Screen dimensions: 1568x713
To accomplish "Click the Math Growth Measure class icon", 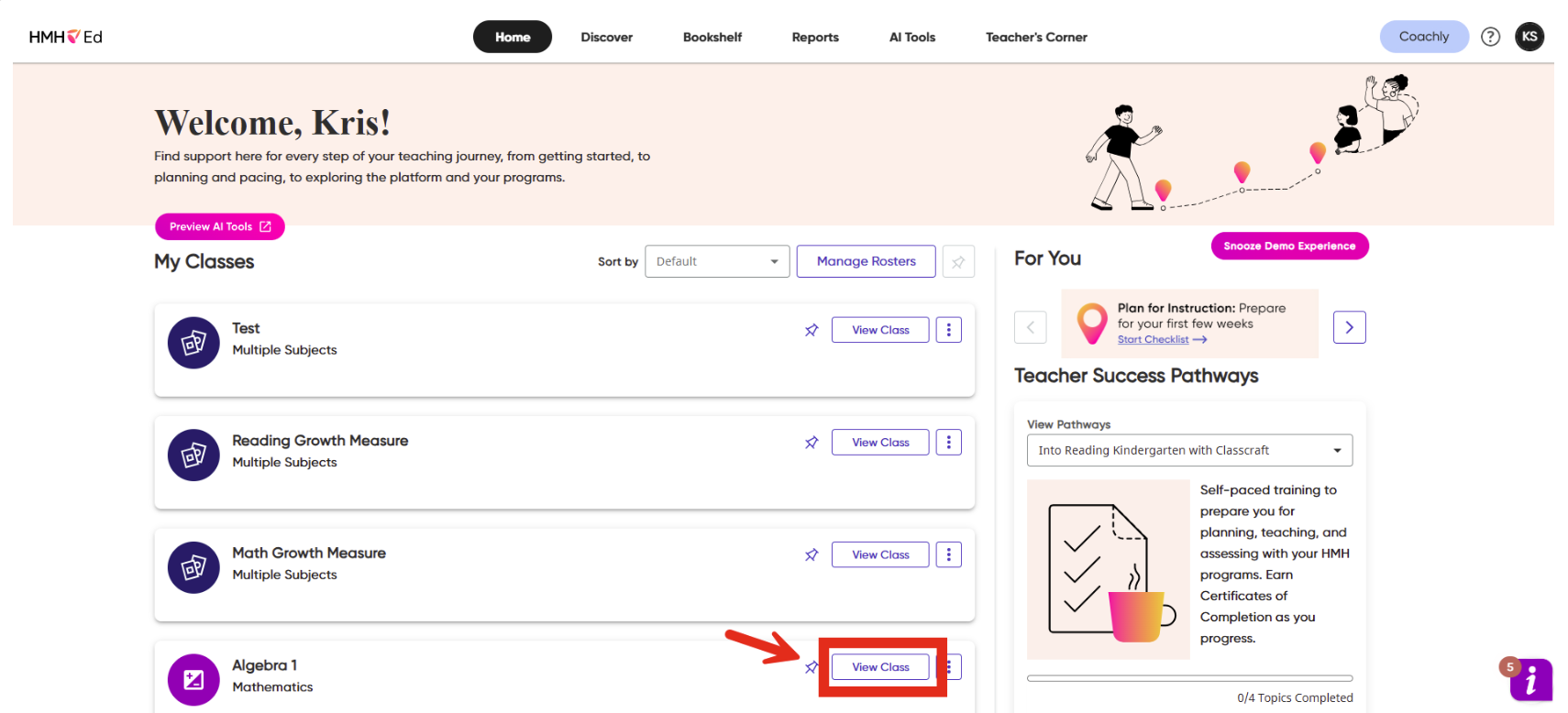I will tap(193, 567).
